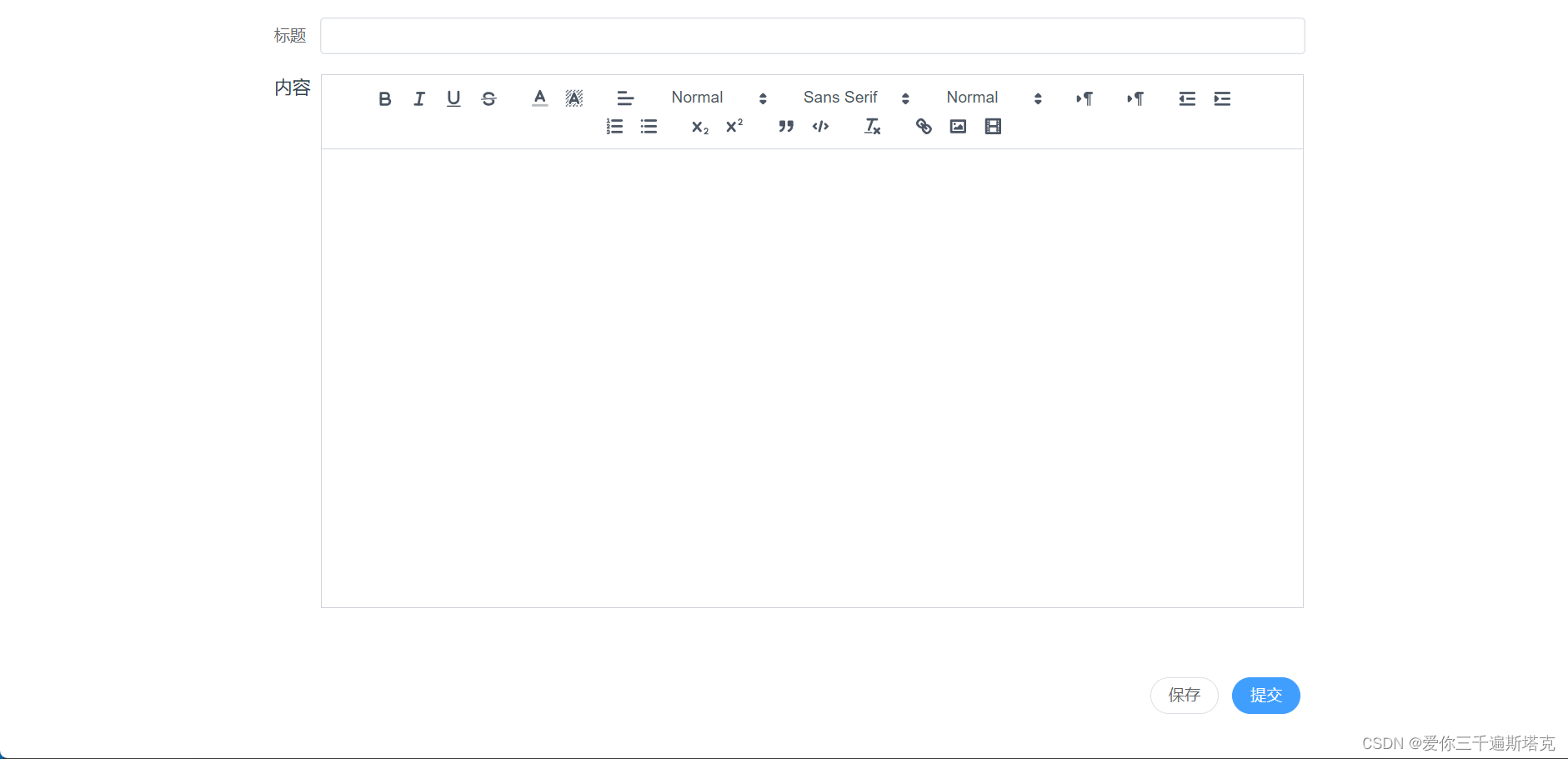Screen dimensions: 1568x759
Task: Open the Sans Serif font dropdown
Action: coord(856,98)
